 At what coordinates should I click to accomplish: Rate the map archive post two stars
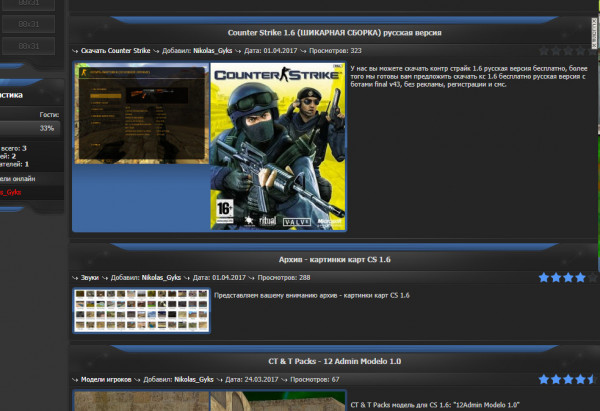(556, 277)
